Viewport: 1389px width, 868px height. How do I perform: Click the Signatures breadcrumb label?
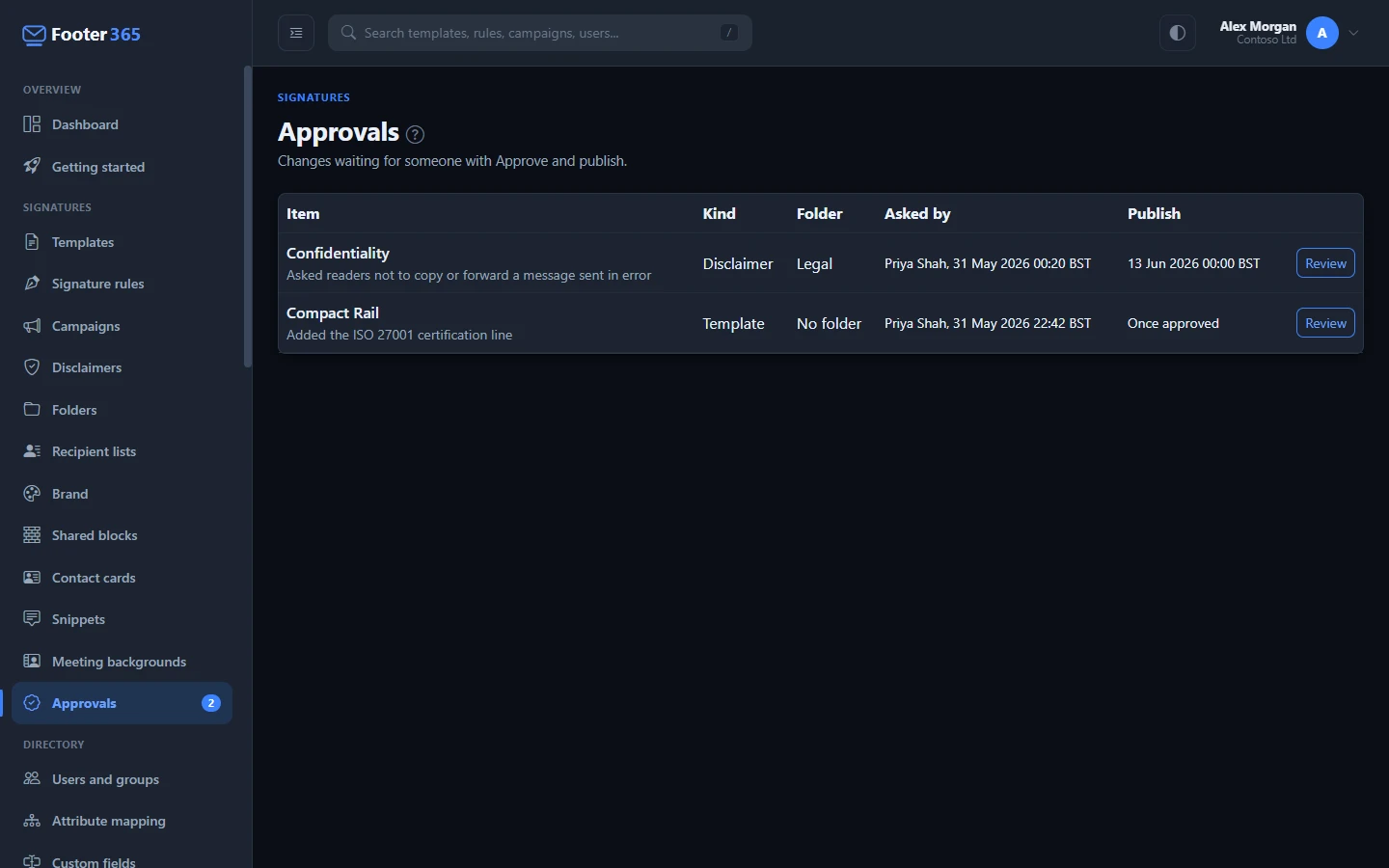pyautogui.click(x=313, y=97)
